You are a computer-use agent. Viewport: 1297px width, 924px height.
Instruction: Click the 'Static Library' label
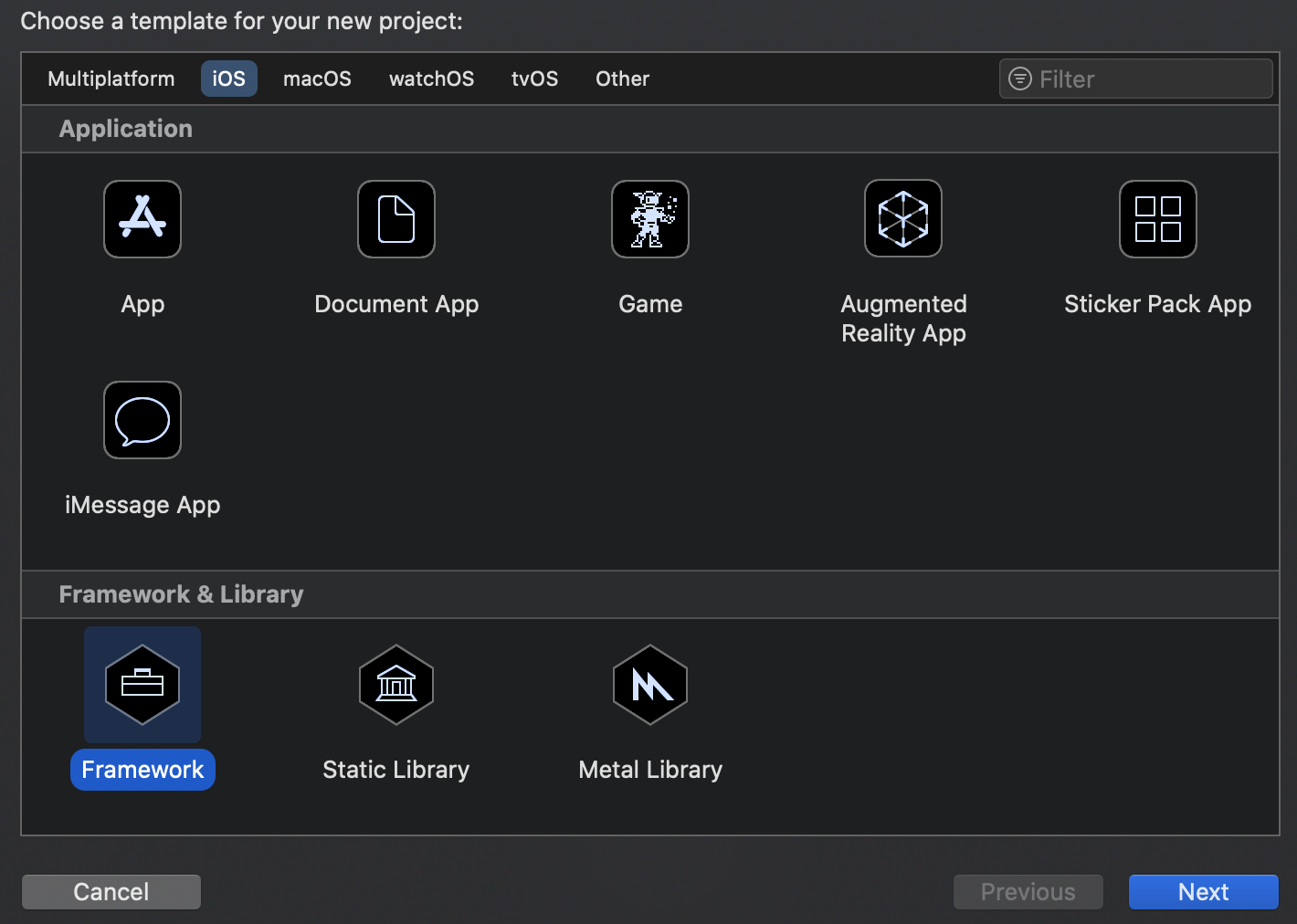coord(396,770)
